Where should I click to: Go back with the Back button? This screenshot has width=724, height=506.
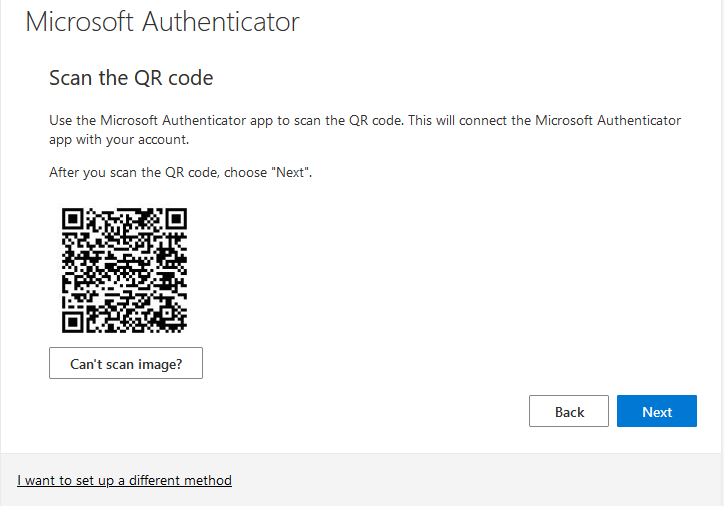[569, 411]
